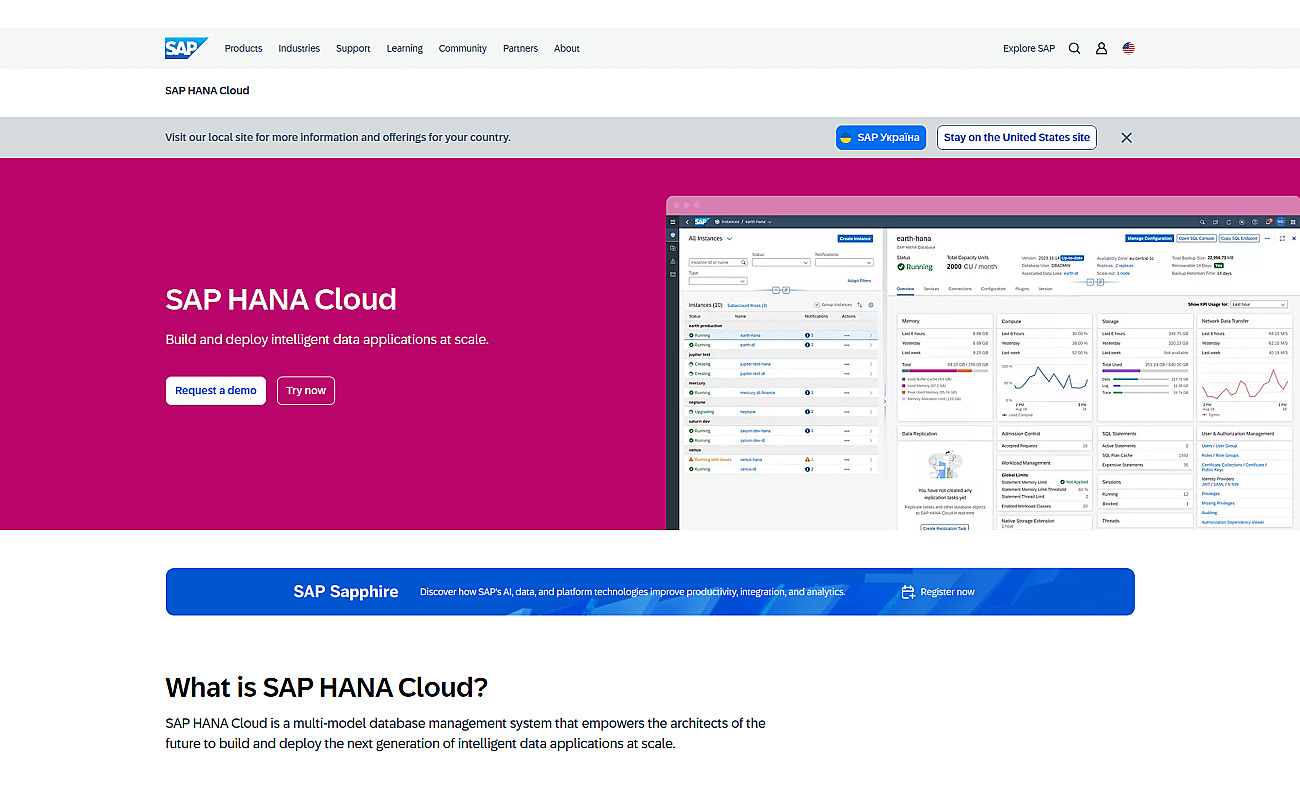Open Show KPI Usage for Last hour dropdown

[1258, 304]
